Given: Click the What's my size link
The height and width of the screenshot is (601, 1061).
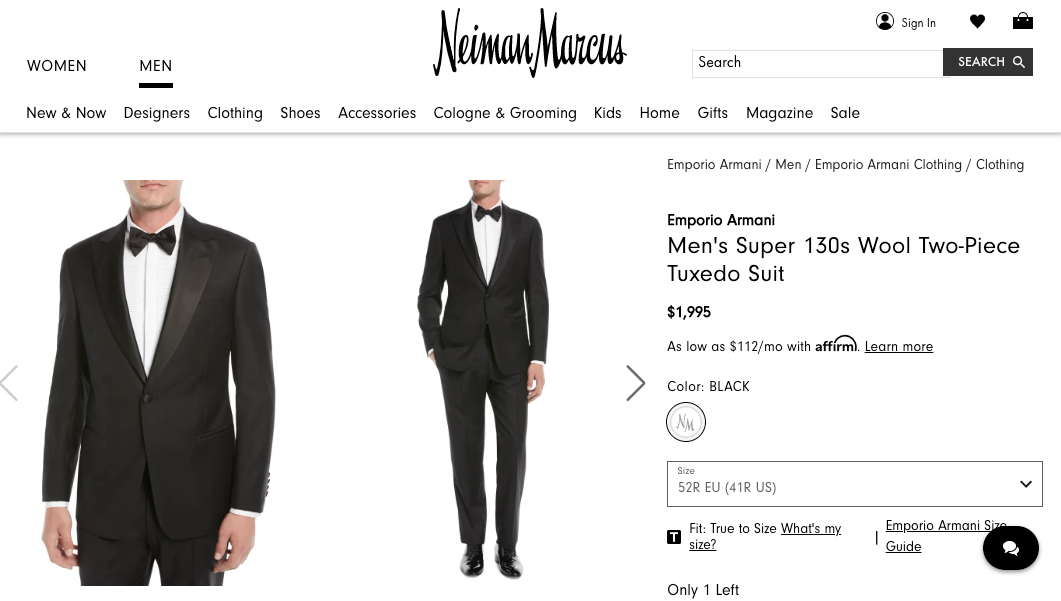Looking at the screenshot, I should 811,529.
